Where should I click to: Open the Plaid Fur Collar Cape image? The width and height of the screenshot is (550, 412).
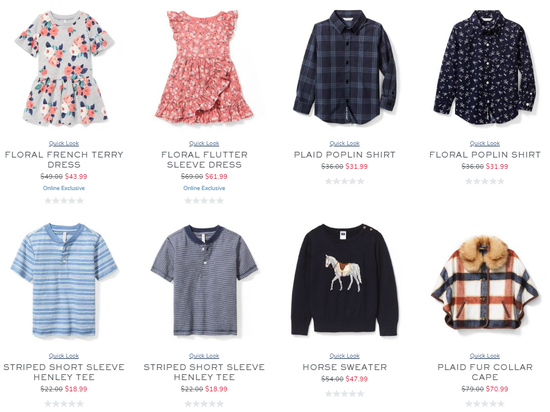pyautogui.click(x=485, y=283)
